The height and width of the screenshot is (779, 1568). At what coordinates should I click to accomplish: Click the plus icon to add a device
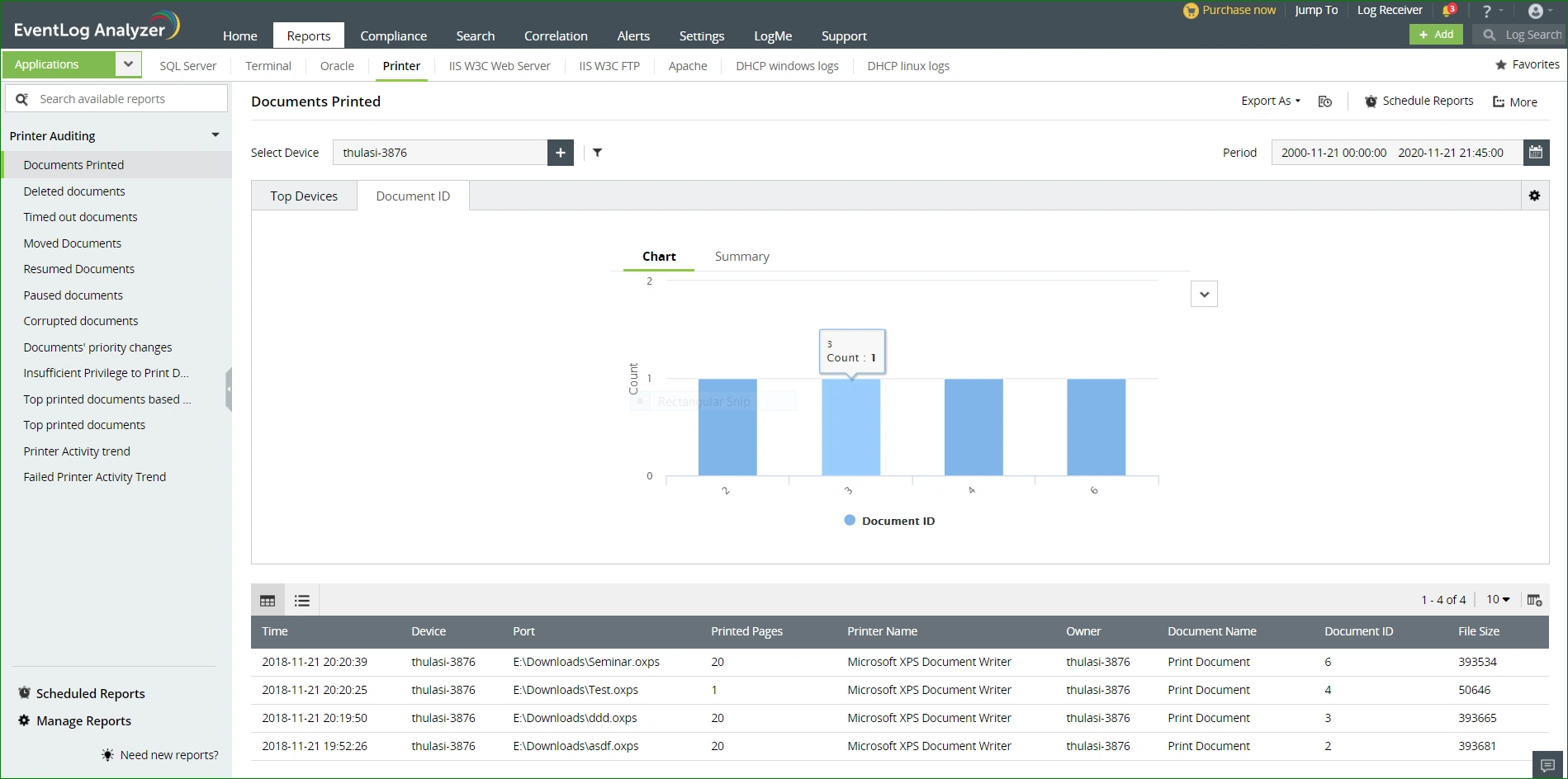coord(561,153)
